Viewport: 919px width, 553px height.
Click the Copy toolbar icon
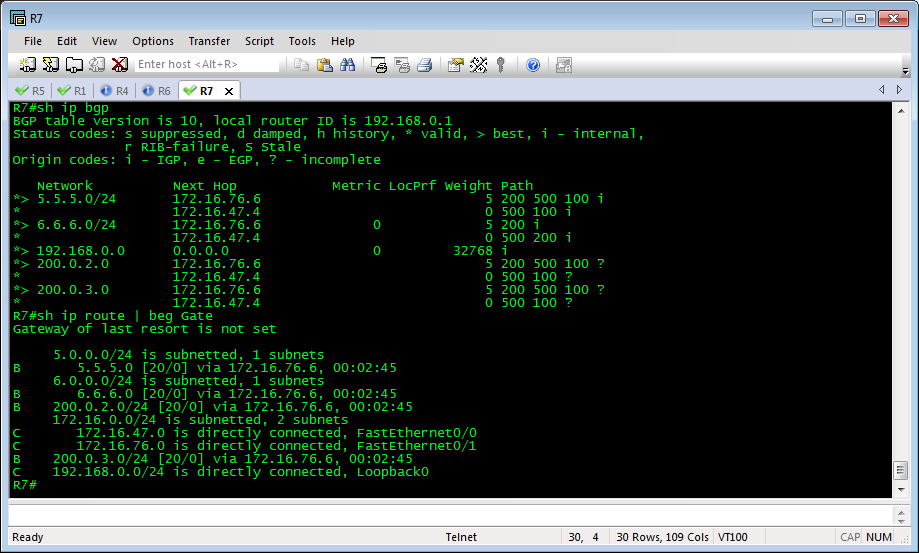(x=301, y=65)
